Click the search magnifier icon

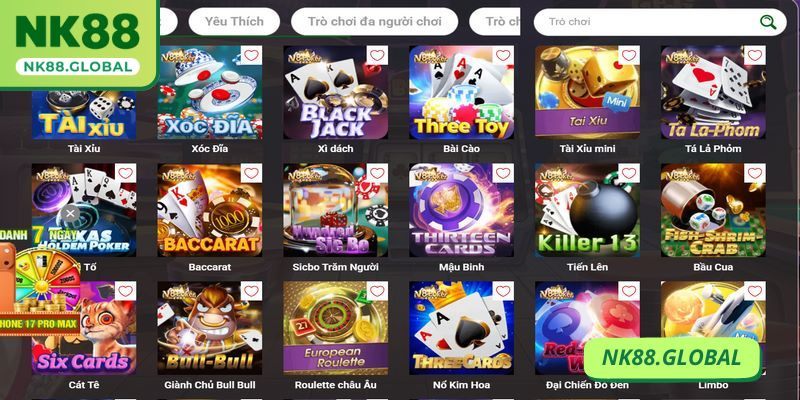point(767,22)
